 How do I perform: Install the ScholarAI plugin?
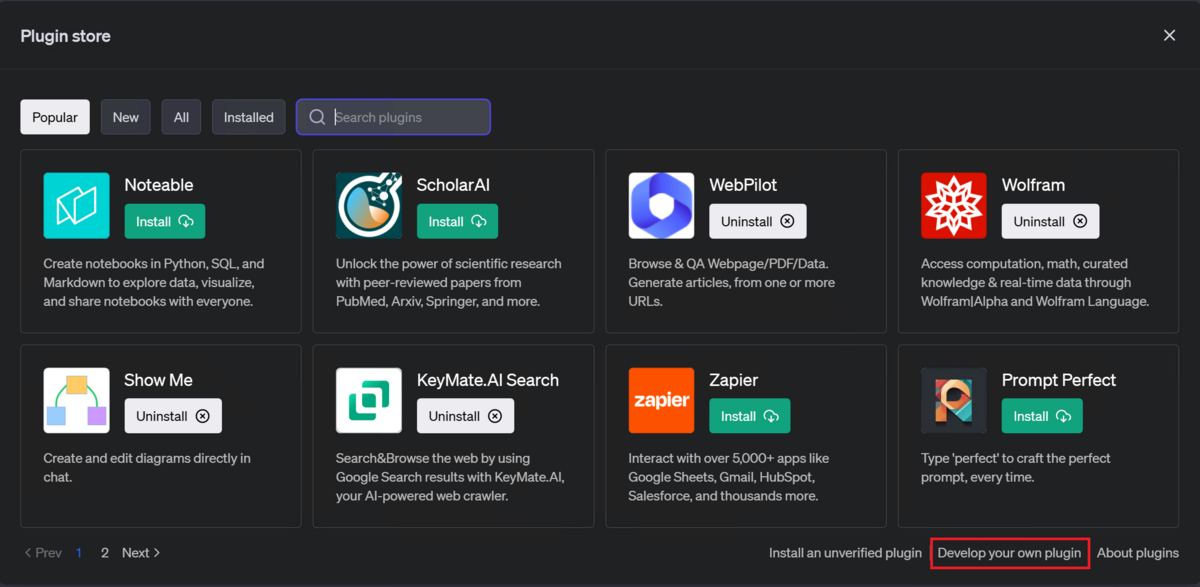click(457, 221)
